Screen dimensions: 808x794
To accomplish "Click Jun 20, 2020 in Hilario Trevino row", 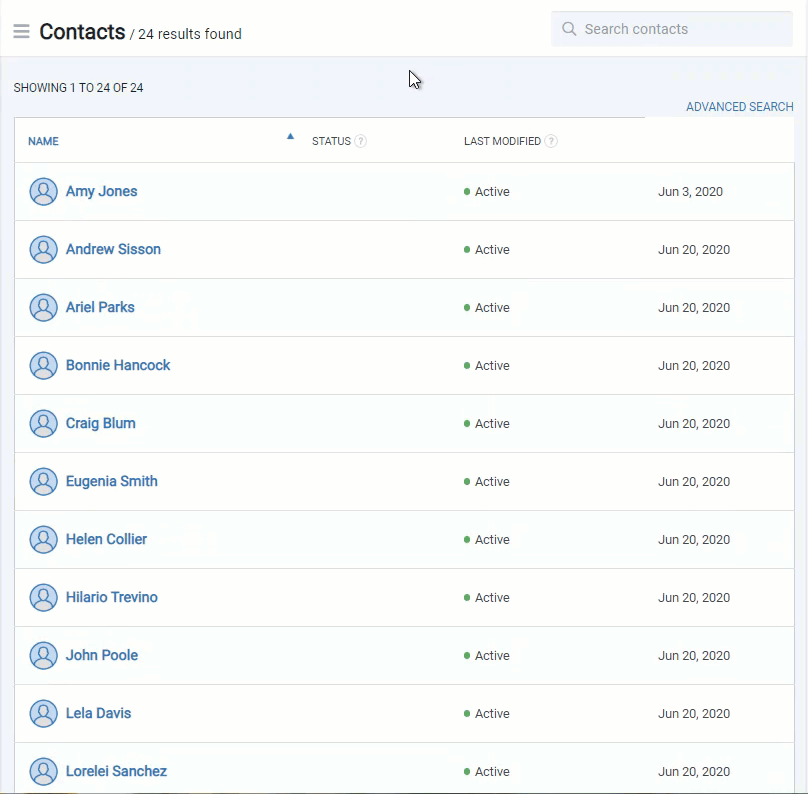I will click(x=694, y=597).
